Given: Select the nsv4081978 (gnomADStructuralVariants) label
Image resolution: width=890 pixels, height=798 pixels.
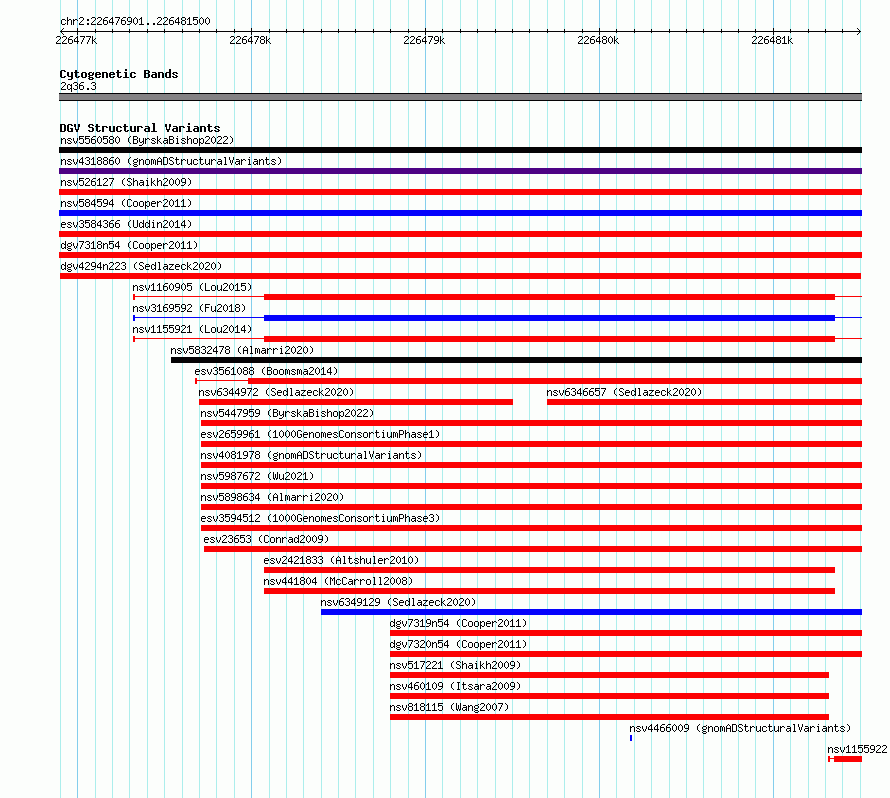Looking at the screenshot, I should coord(311,455).
